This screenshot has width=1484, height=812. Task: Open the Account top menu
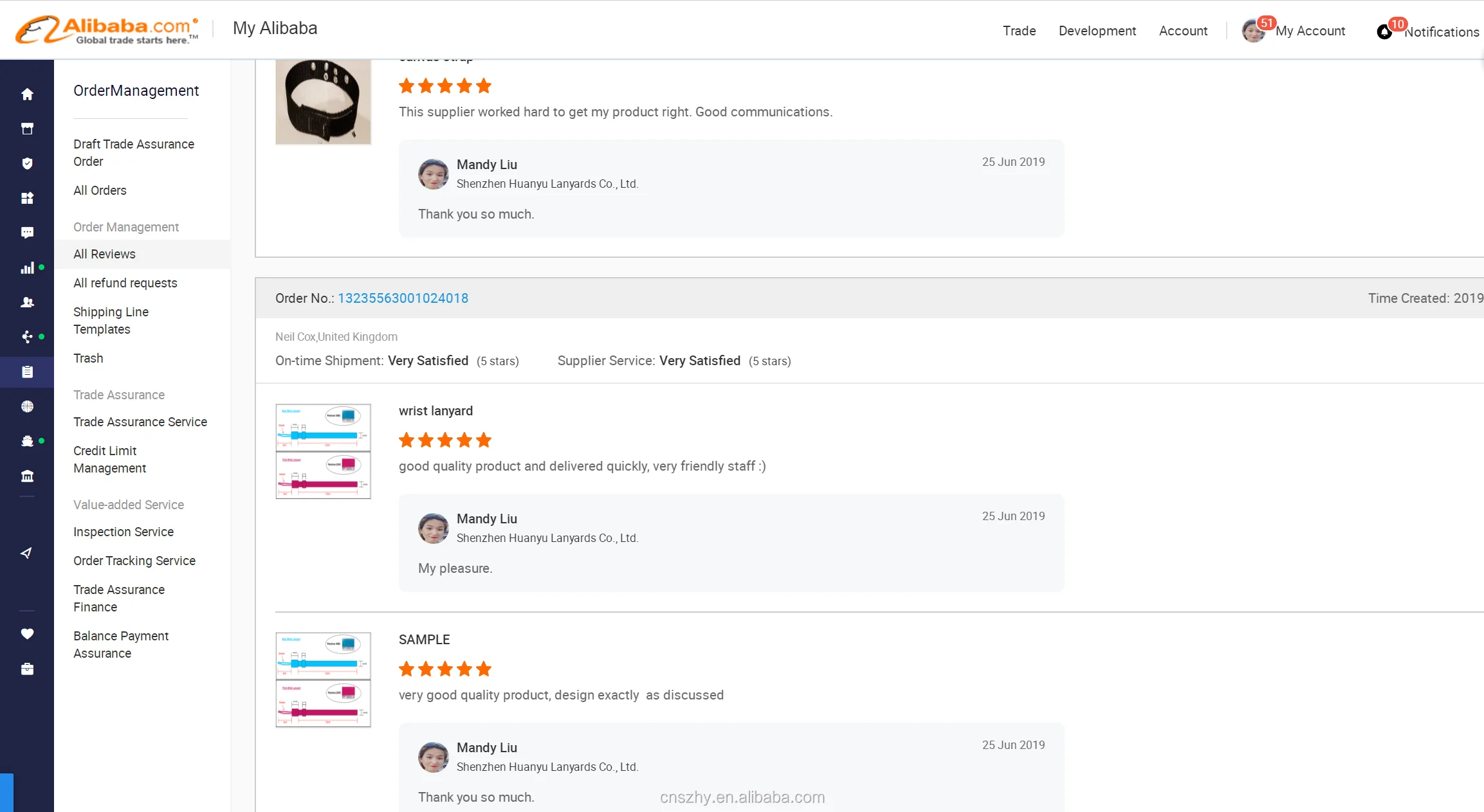click(x=1182, y=31)
